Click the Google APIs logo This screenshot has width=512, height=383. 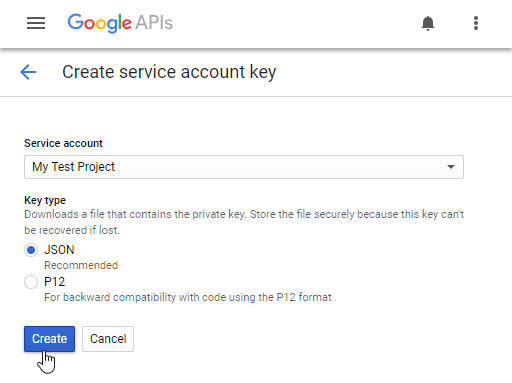tap(120, 23)
